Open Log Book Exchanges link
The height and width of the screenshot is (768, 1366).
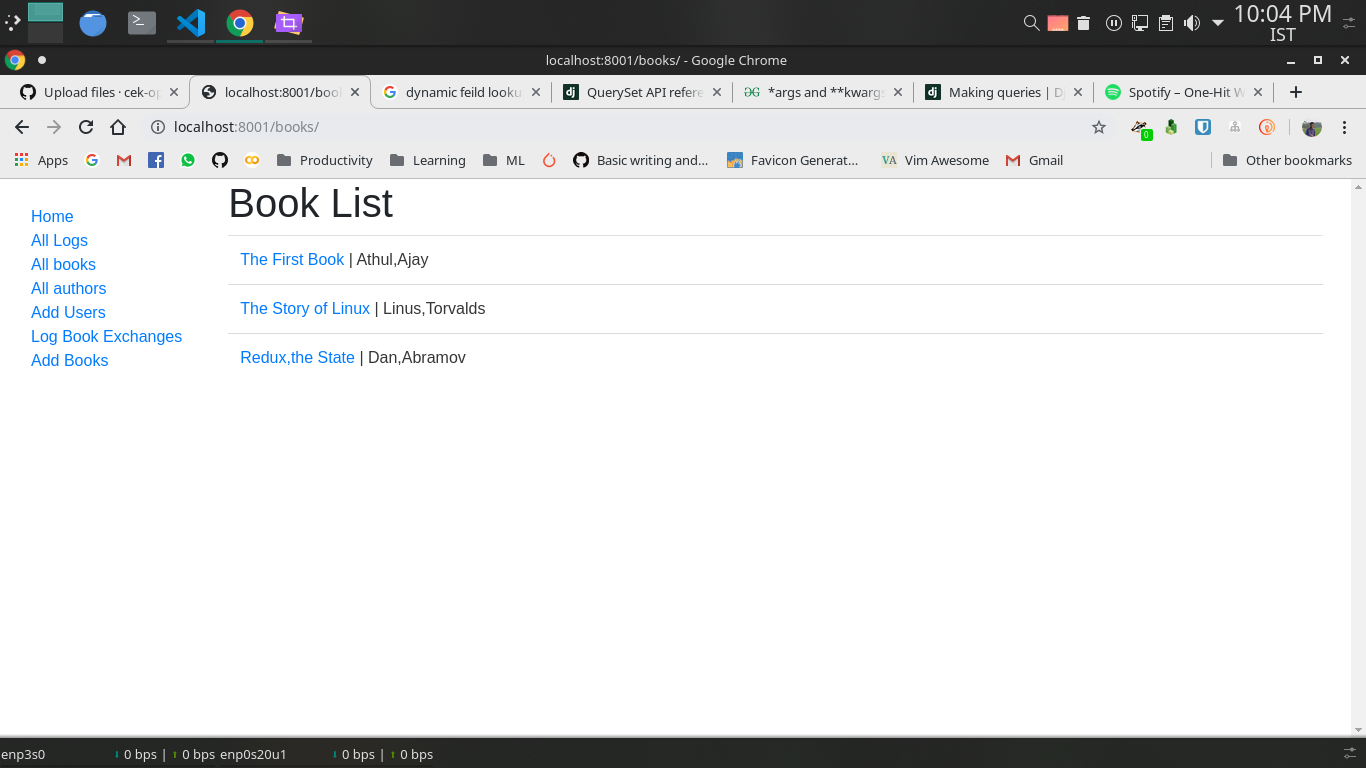pos(106,336)
